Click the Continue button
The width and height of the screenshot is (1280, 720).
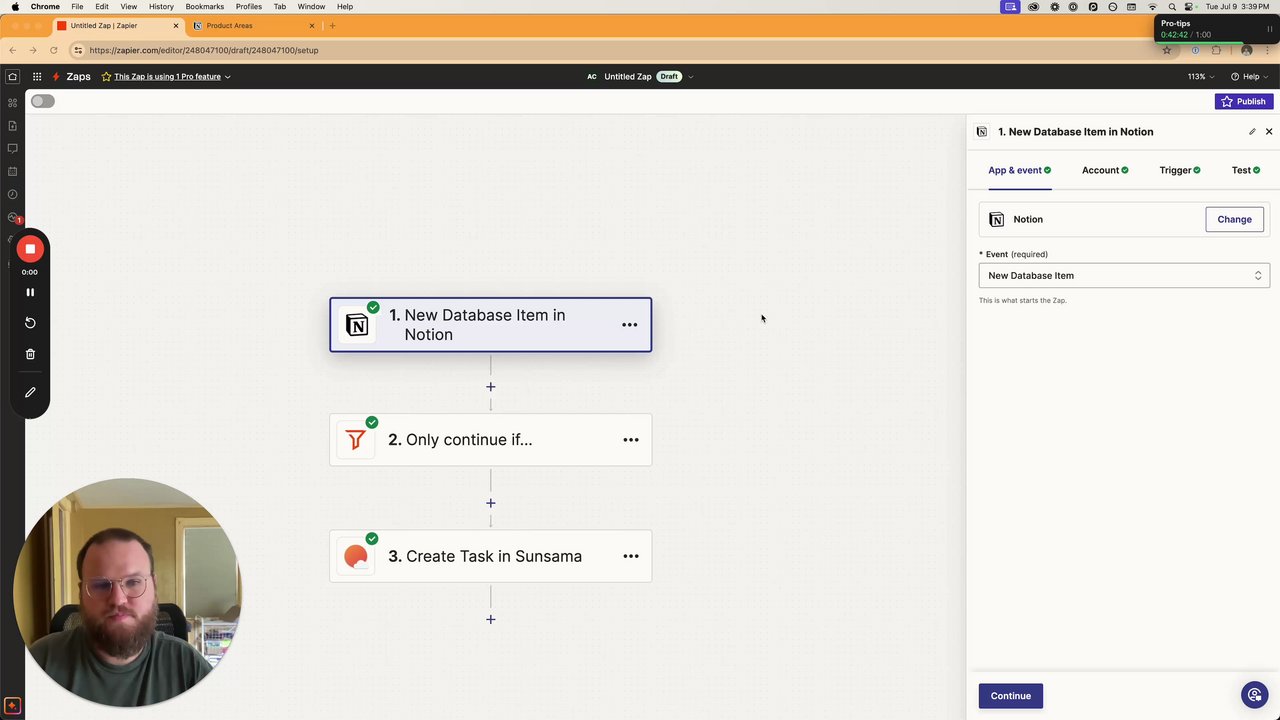[1010, 696]
